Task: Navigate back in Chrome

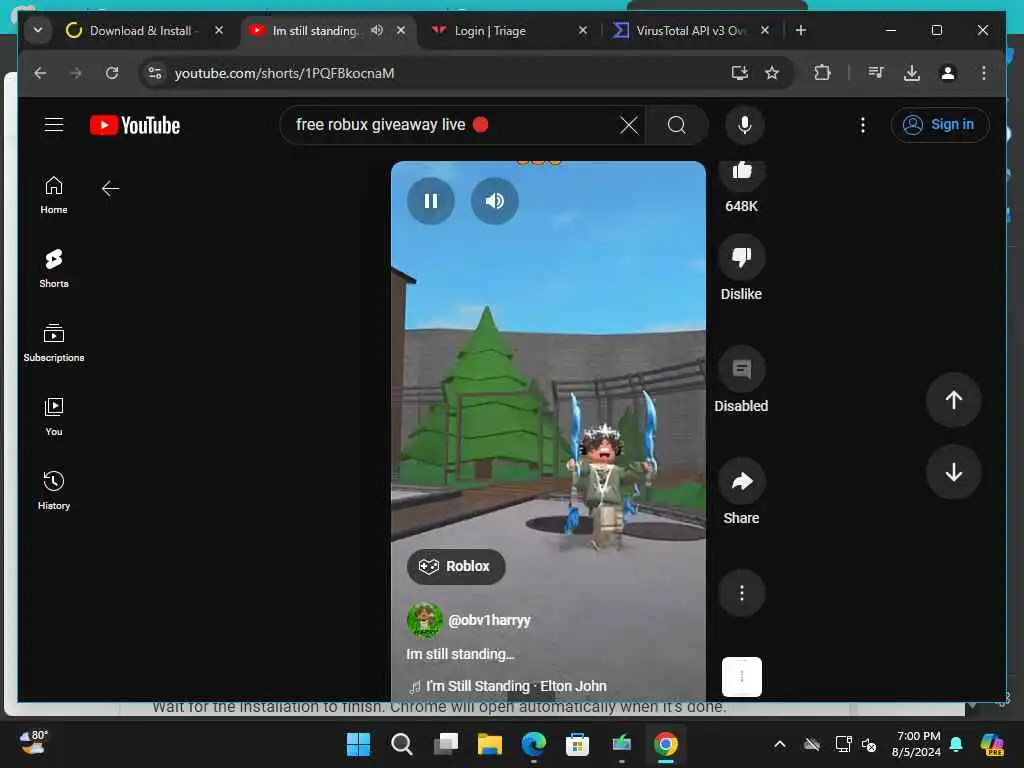Action: (x=40, y=73)
